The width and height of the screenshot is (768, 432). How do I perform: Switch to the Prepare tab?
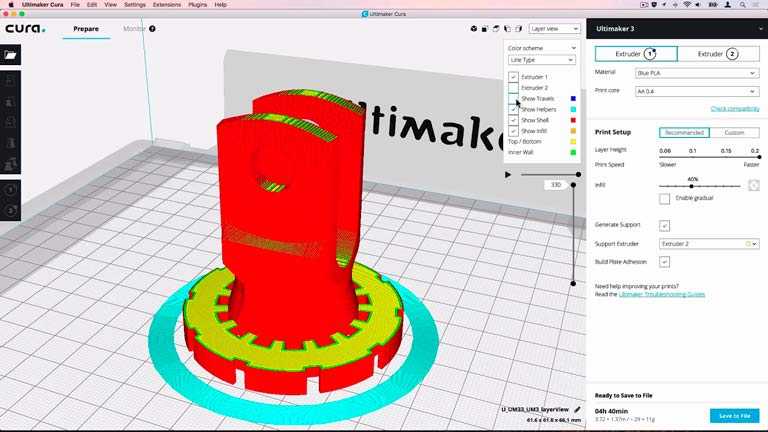point(86,29)
